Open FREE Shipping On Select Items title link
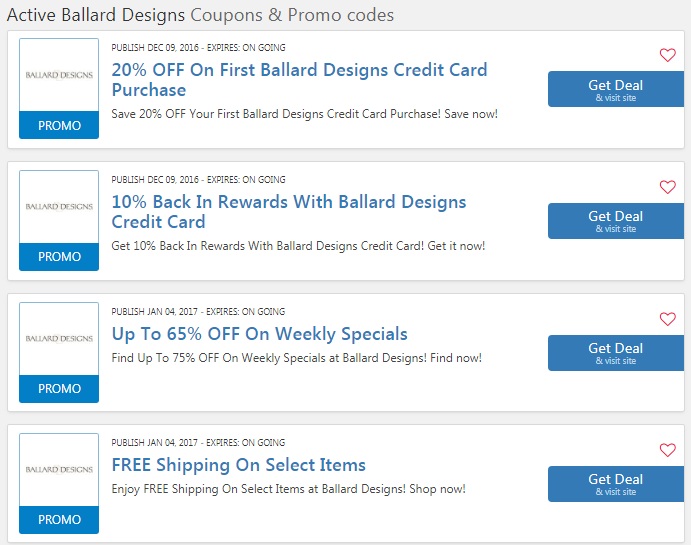 [x=238, y=465]
